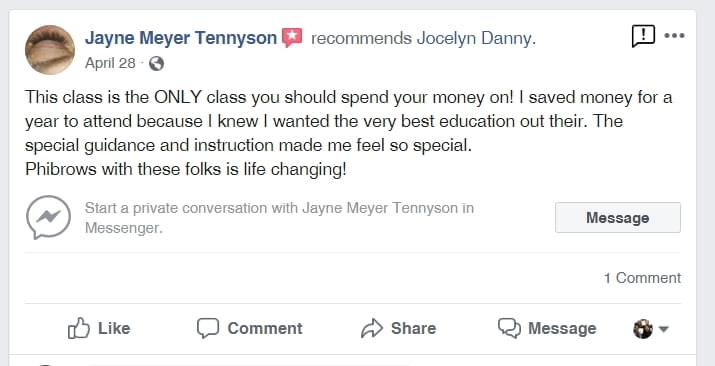Viewport: 715px width, 366px height.
Task: View the 1 Comment link
Action: coord(642,278)
